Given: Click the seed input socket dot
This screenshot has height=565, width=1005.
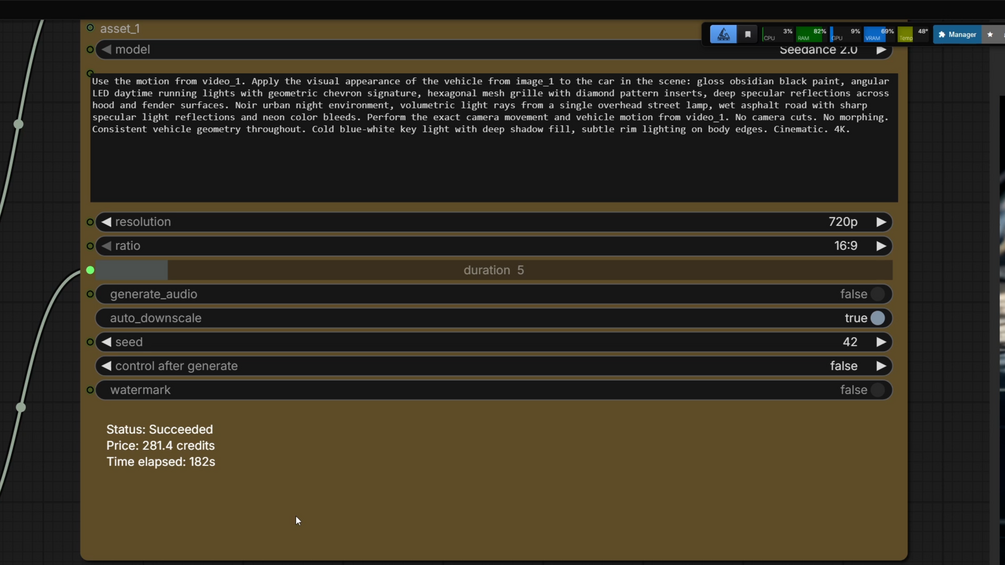Looking at the screenshot, I should (x=90, y=342).
